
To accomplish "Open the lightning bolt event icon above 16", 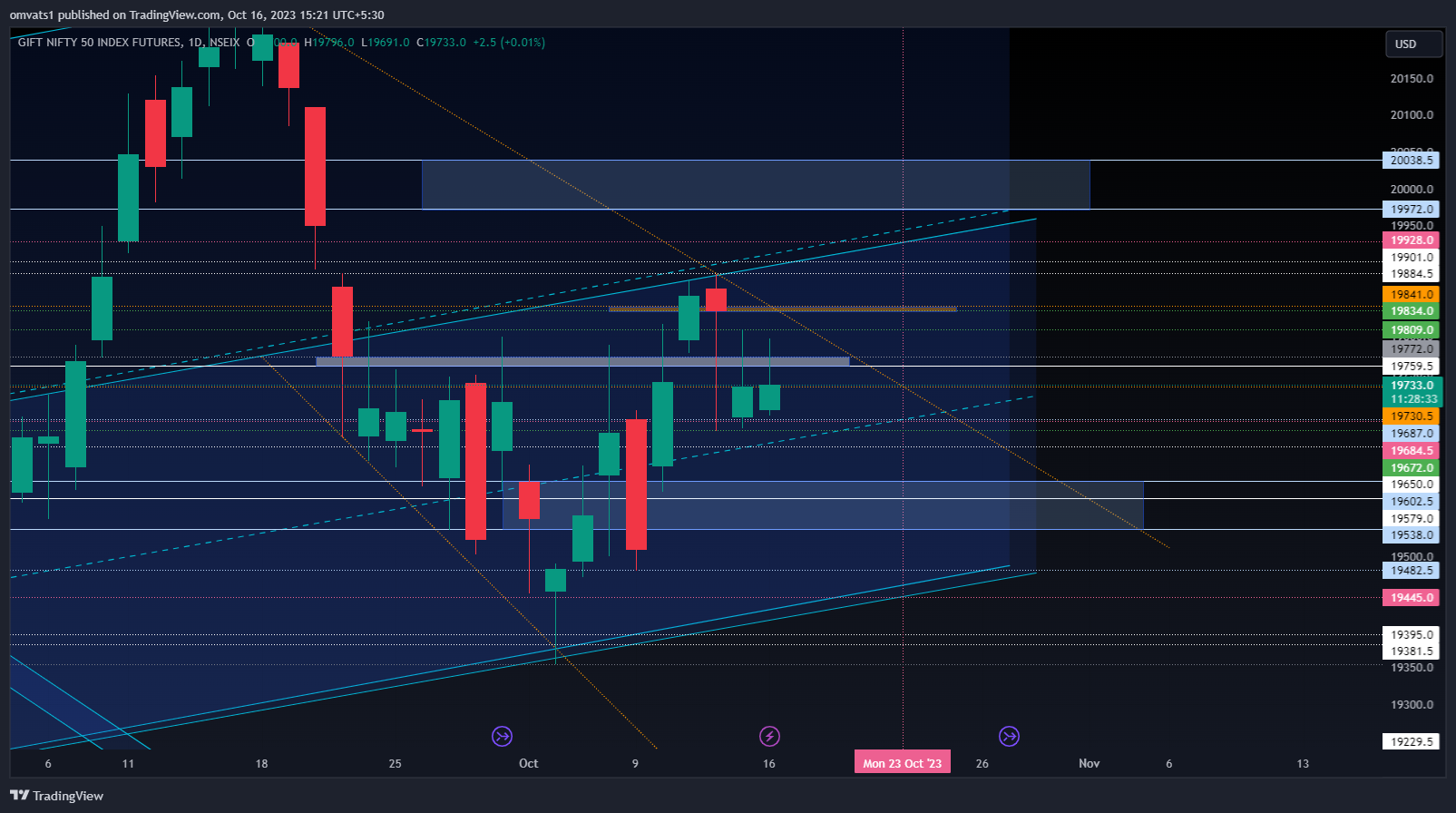I will click(x=769, y=736).
